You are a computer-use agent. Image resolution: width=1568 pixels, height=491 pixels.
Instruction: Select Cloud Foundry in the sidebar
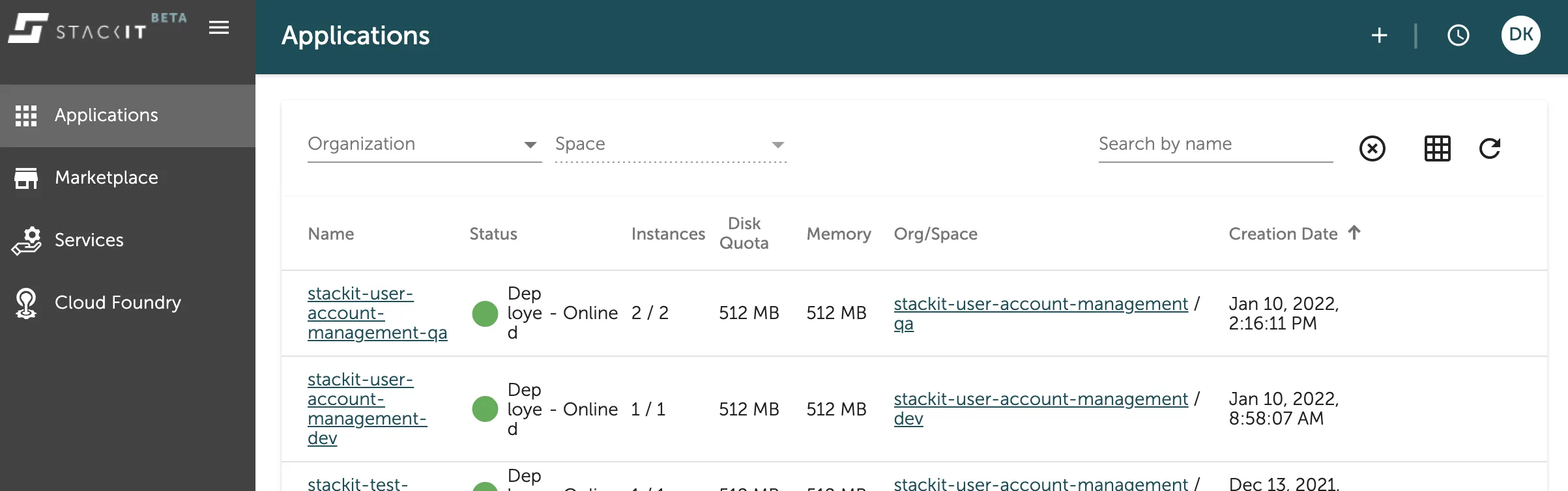point(128,303)
